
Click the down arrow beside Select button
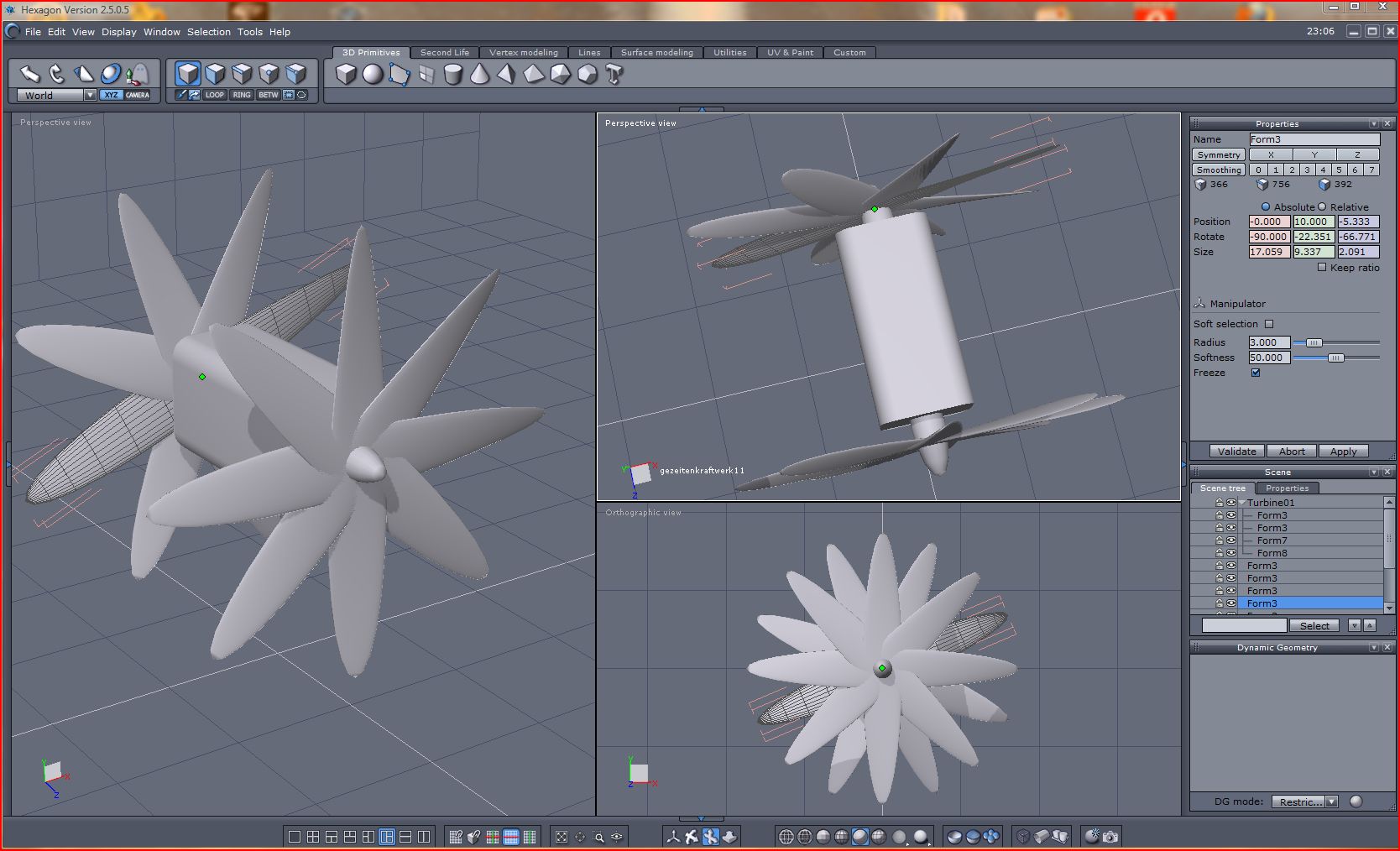pos(1354,626)
